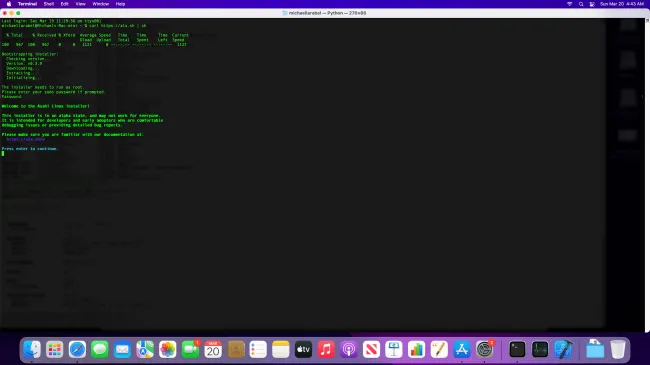Screen dimensions: 650x365
Task: Follow the alx.sh documentation link
Action: [x=26, y=139]
